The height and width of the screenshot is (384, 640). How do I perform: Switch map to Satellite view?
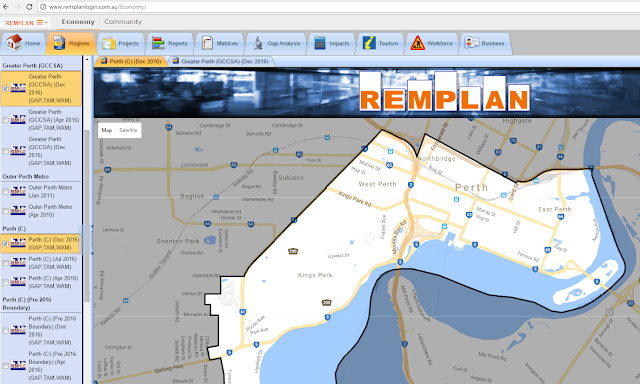tap(128, 130)
